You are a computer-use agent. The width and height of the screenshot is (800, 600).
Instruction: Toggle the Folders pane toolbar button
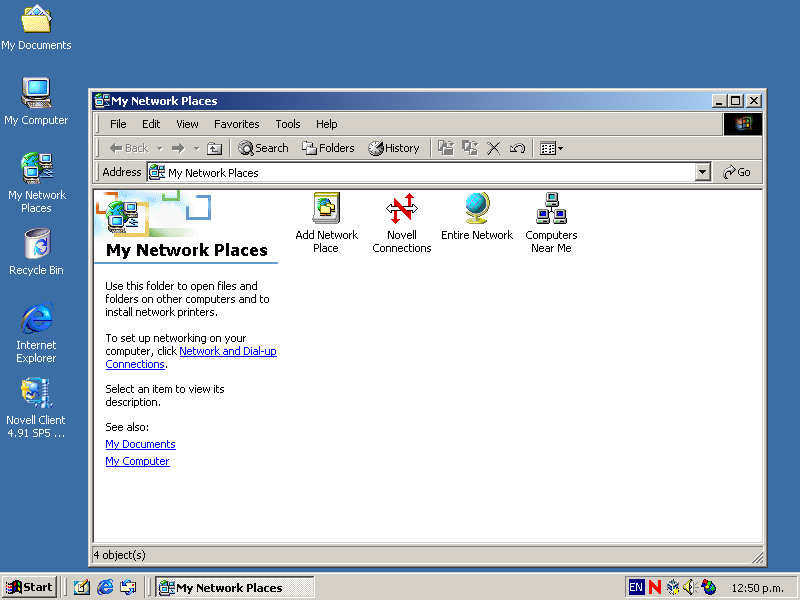[x=328, y=148]
